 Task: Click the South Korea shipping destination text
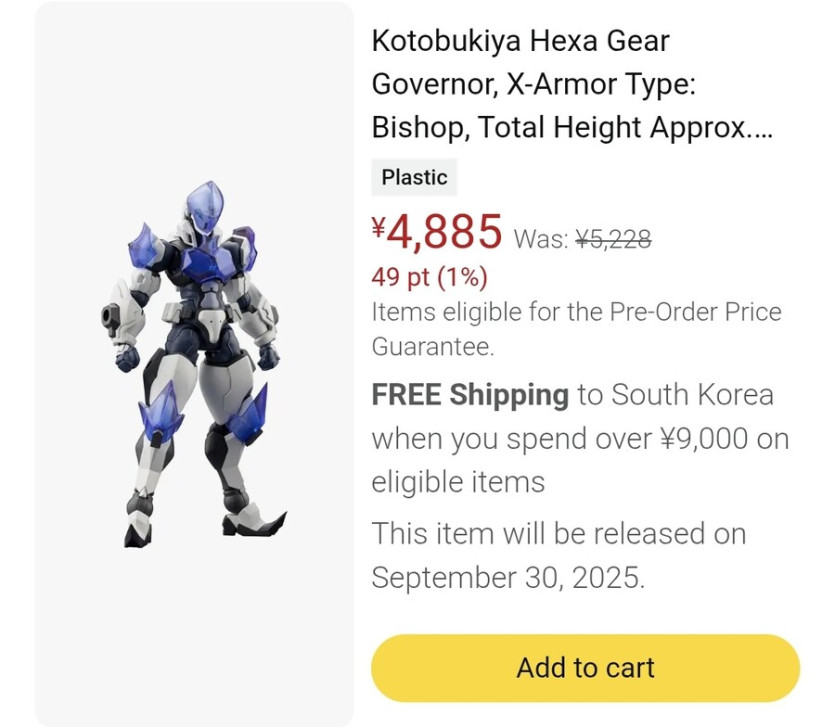click(692, 395)
